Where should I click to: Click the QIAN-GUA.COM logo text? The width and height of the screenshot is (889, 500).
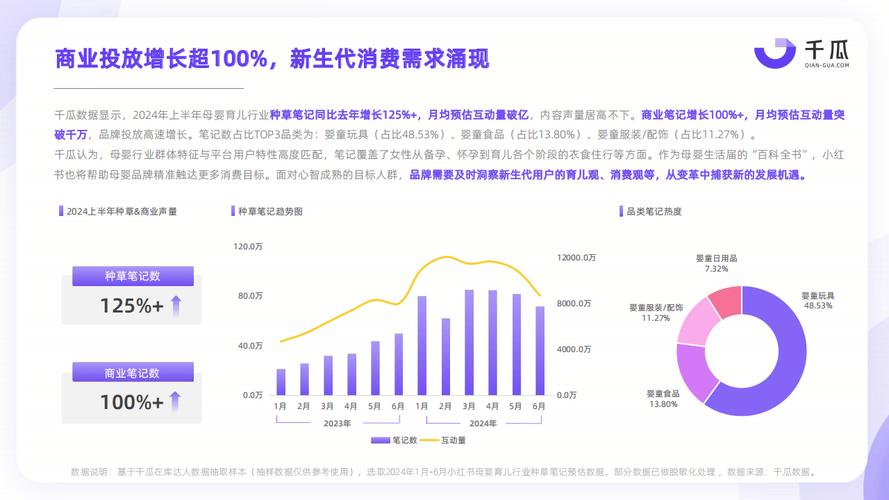(x=827, y=65)
